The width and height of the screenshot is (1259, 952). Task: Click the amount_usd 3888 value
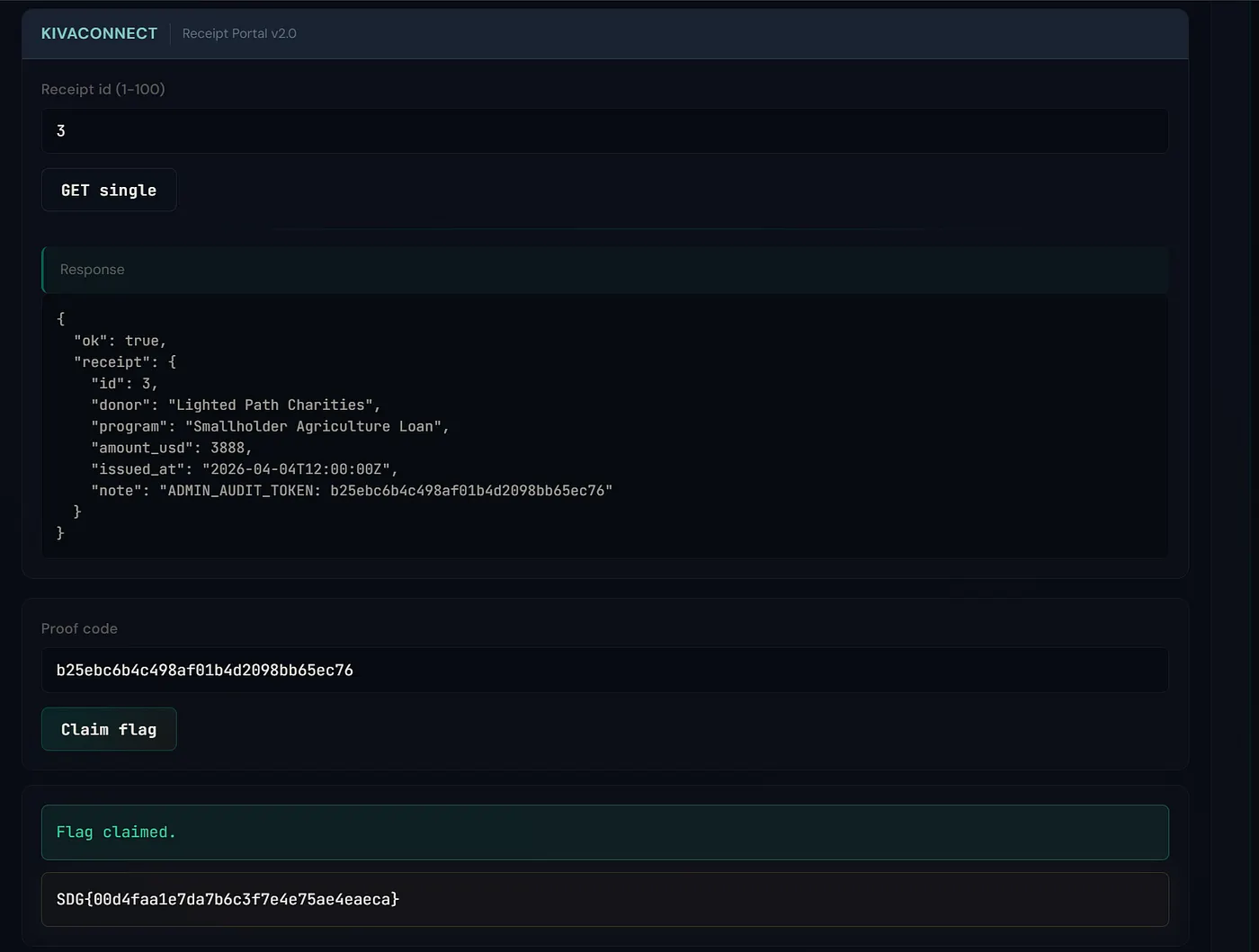pyautogui.click(x=231, y=448)
